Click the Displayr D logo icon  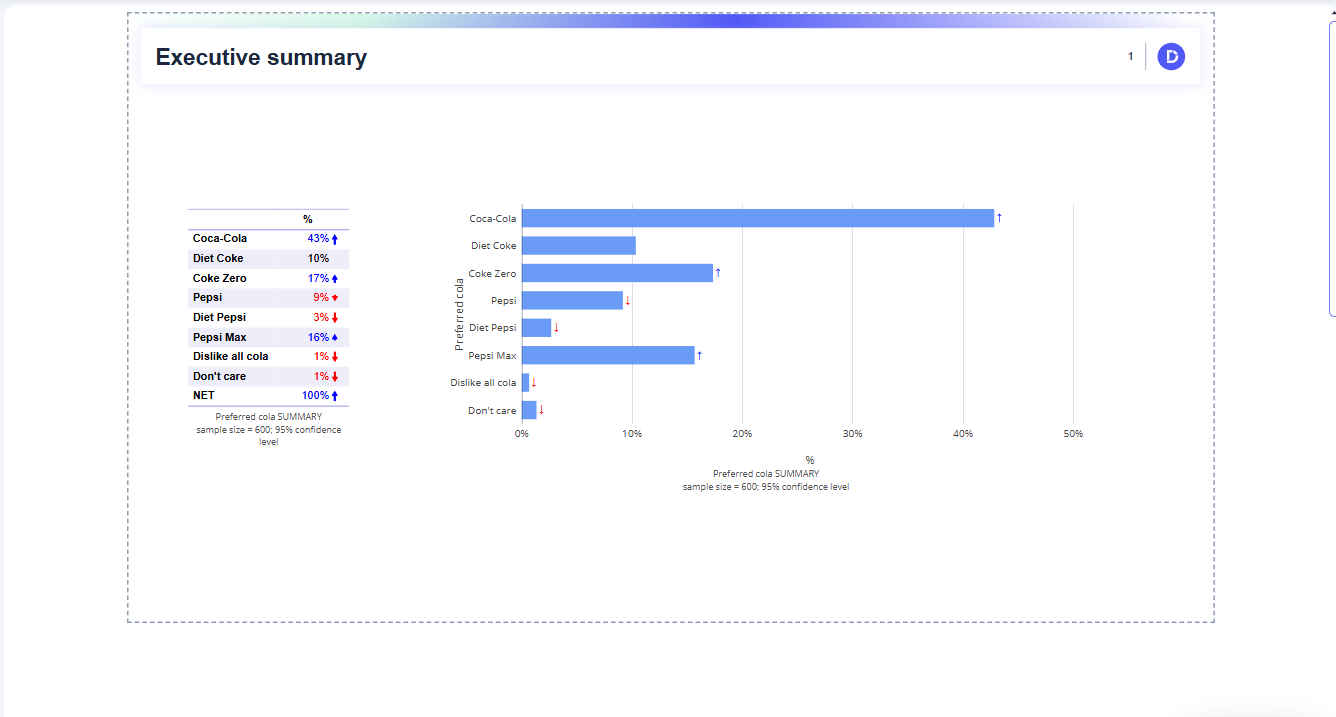1171,57
